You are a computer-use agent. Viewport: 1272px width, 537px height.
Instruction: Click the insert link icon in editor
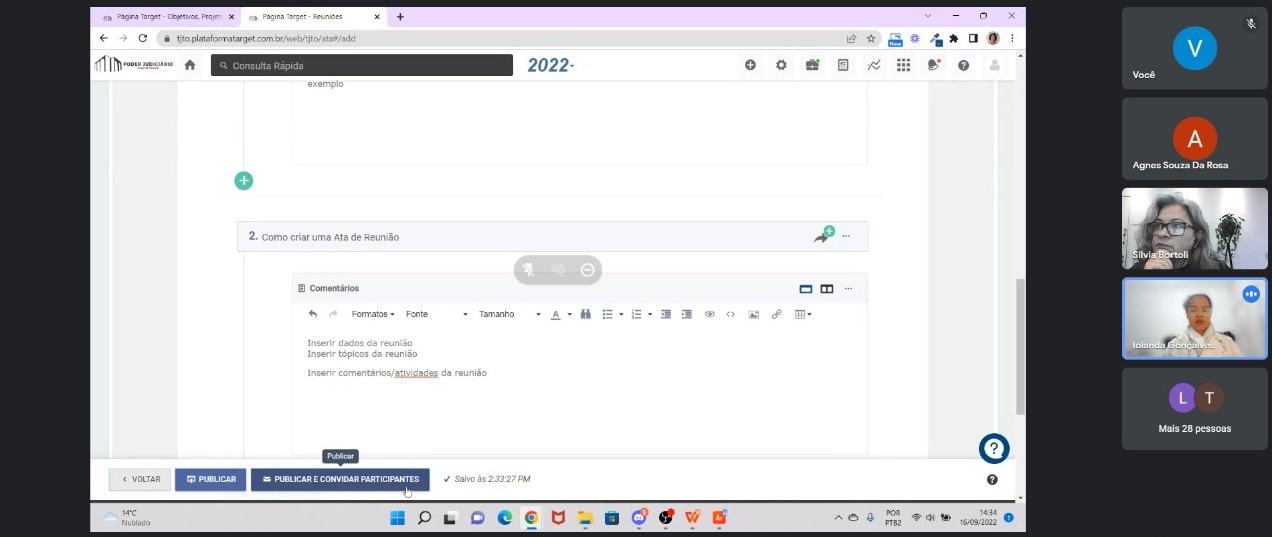(x=776, y=314)
